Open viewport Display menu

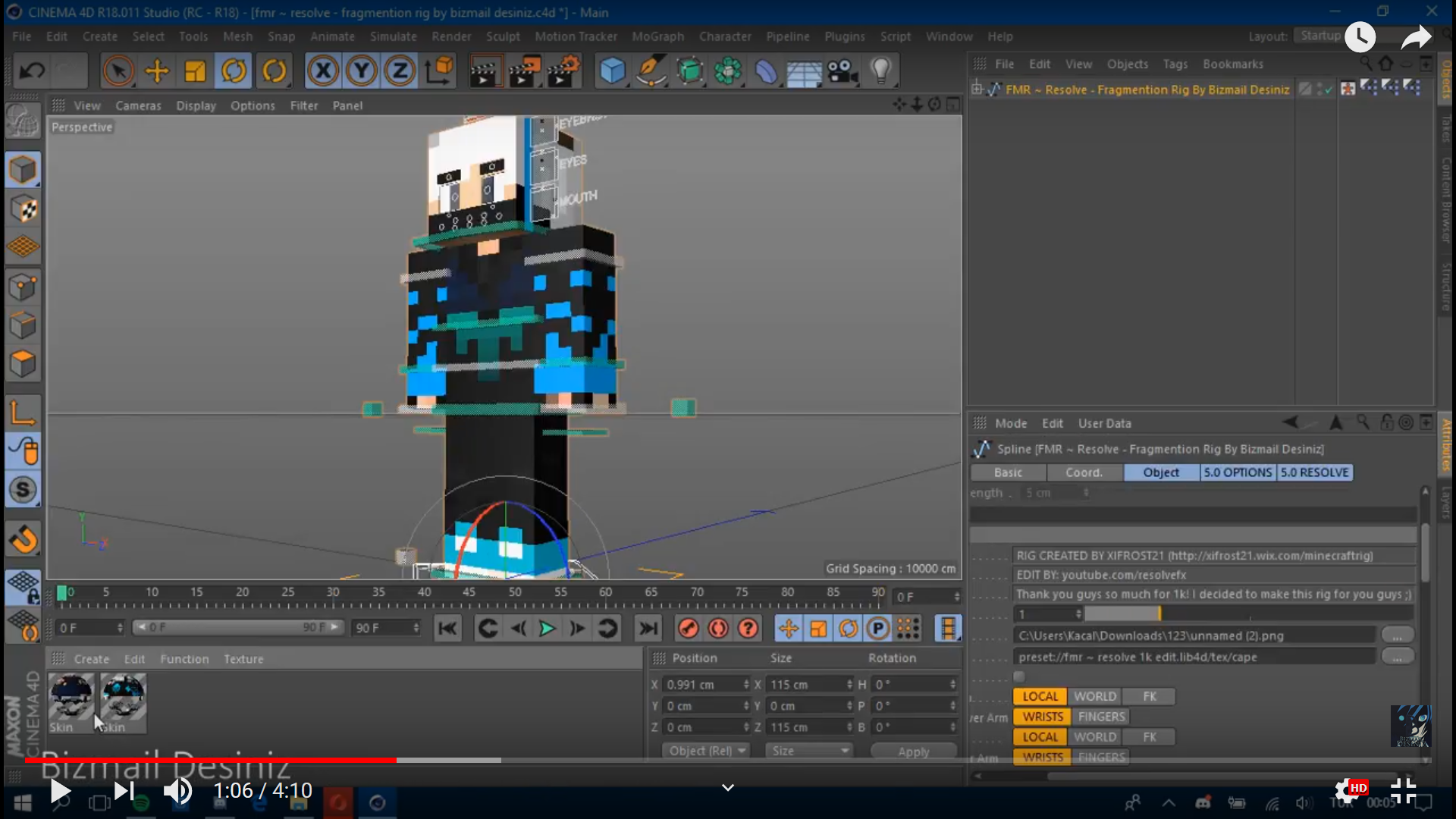(x=196, y=105)
